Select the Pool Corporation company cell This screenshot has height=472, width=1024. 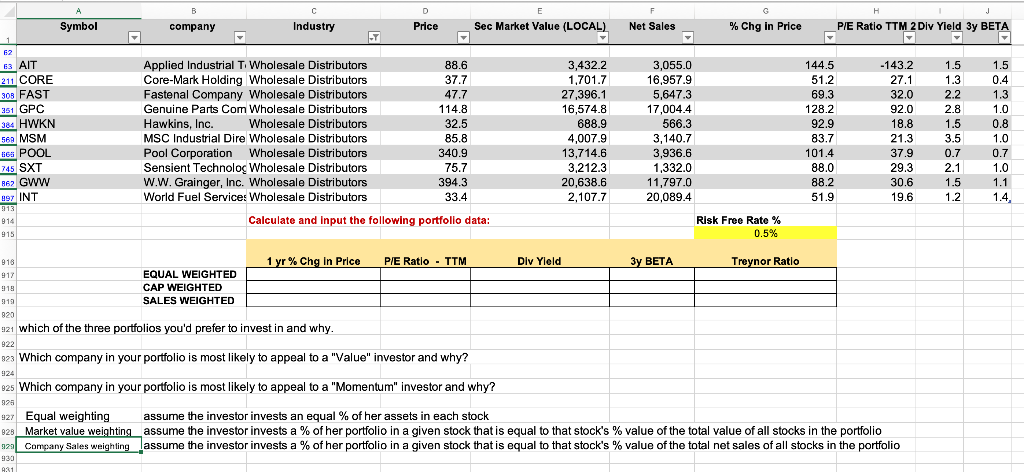(x=194, y=153)
